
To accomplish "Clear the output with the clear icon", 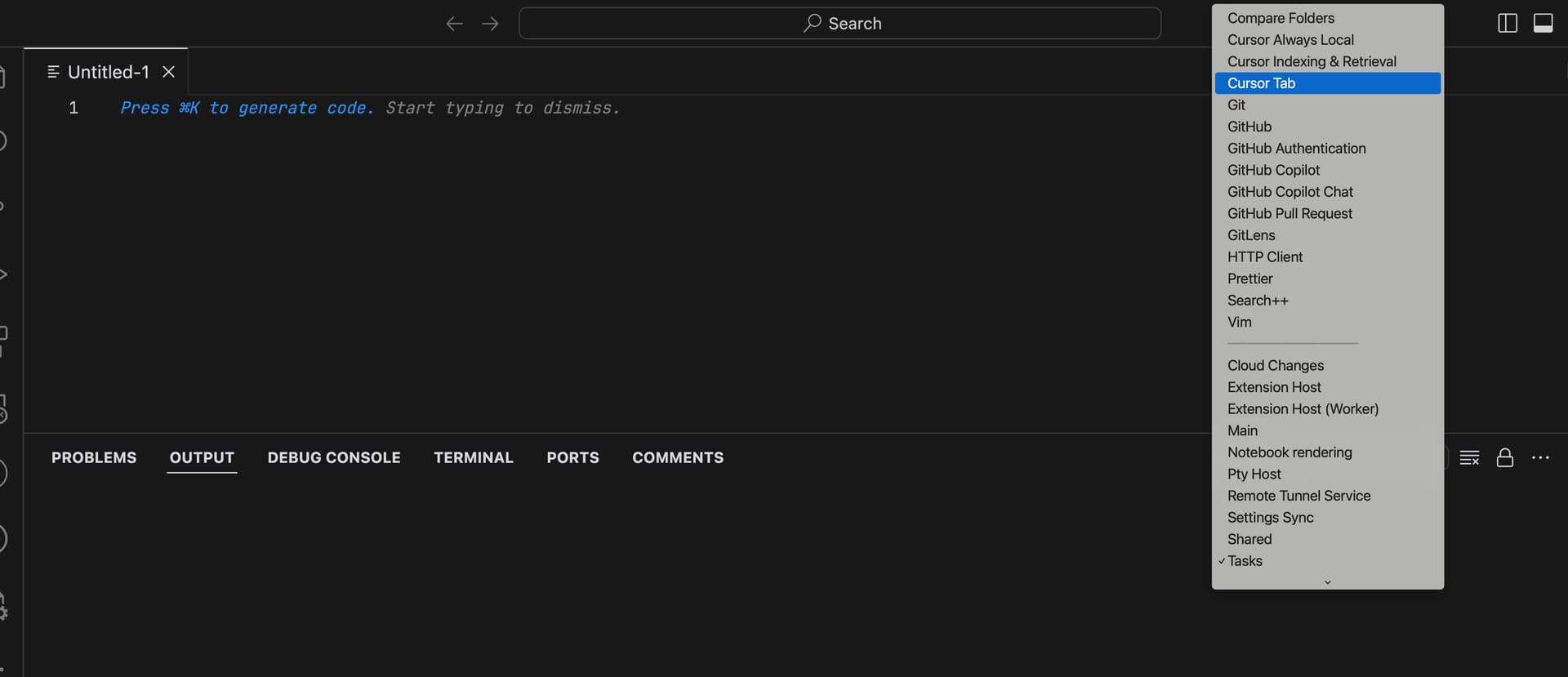I will coord(1469,458).
